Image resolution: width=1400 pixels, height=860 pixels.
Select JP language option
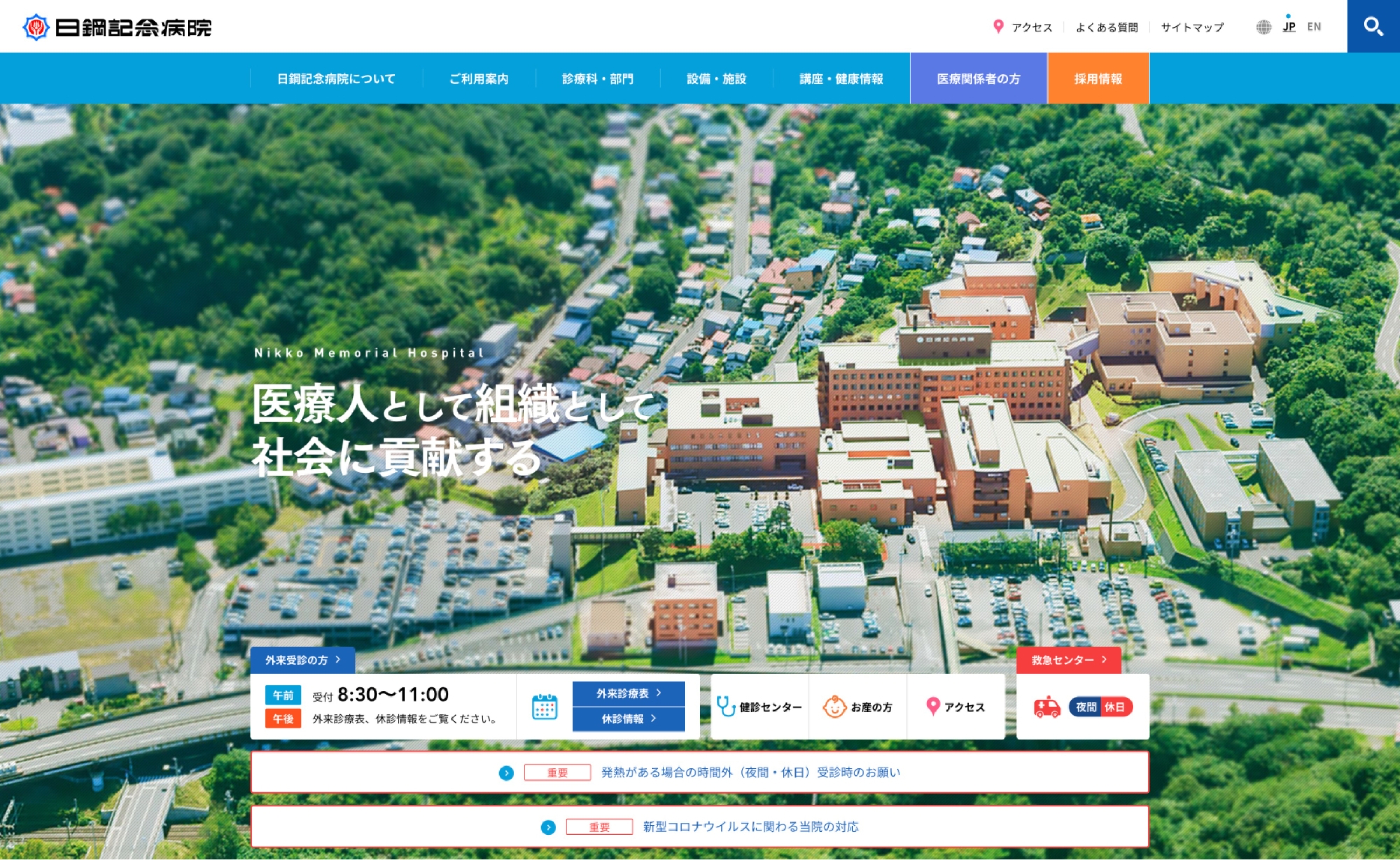[x=1289, y=27]
